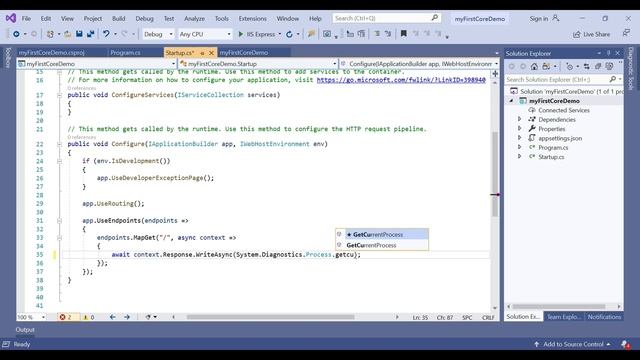The width and height of the screenshot is (640, 360).
Task: Click Pending Changes Filter icon in Solution Explorer
Action: [x=570, y=66]
